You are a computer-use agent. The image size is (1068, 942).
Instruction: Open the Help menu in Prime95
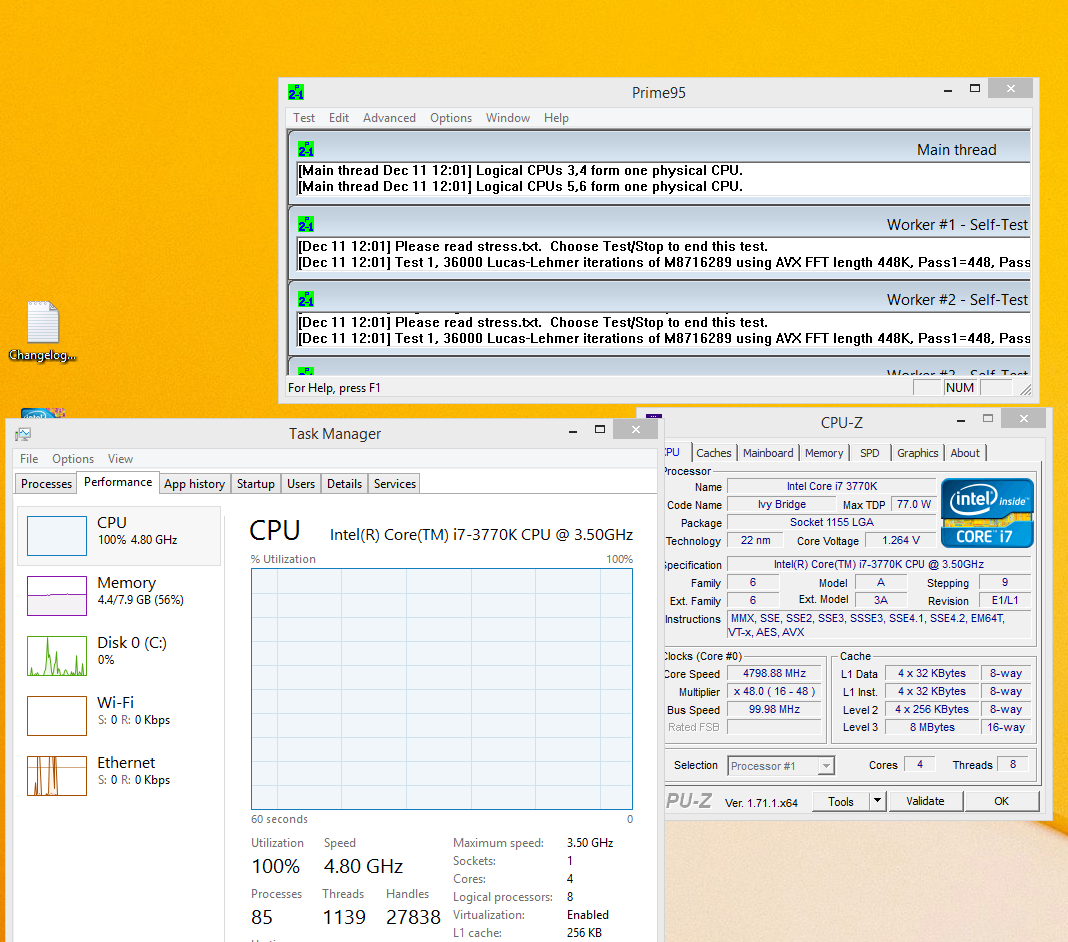(556, 118)
